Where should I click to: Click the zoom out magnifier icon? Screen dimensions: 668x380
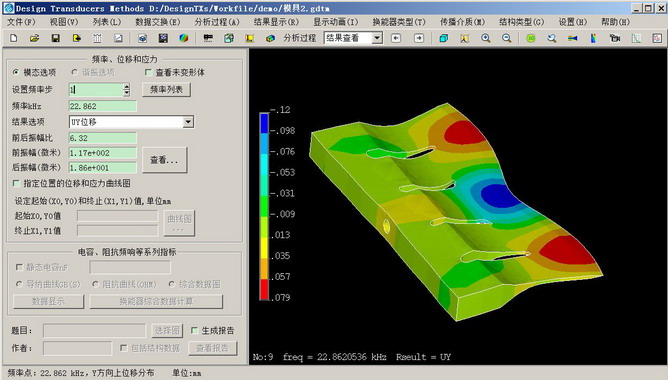(507, 38)
